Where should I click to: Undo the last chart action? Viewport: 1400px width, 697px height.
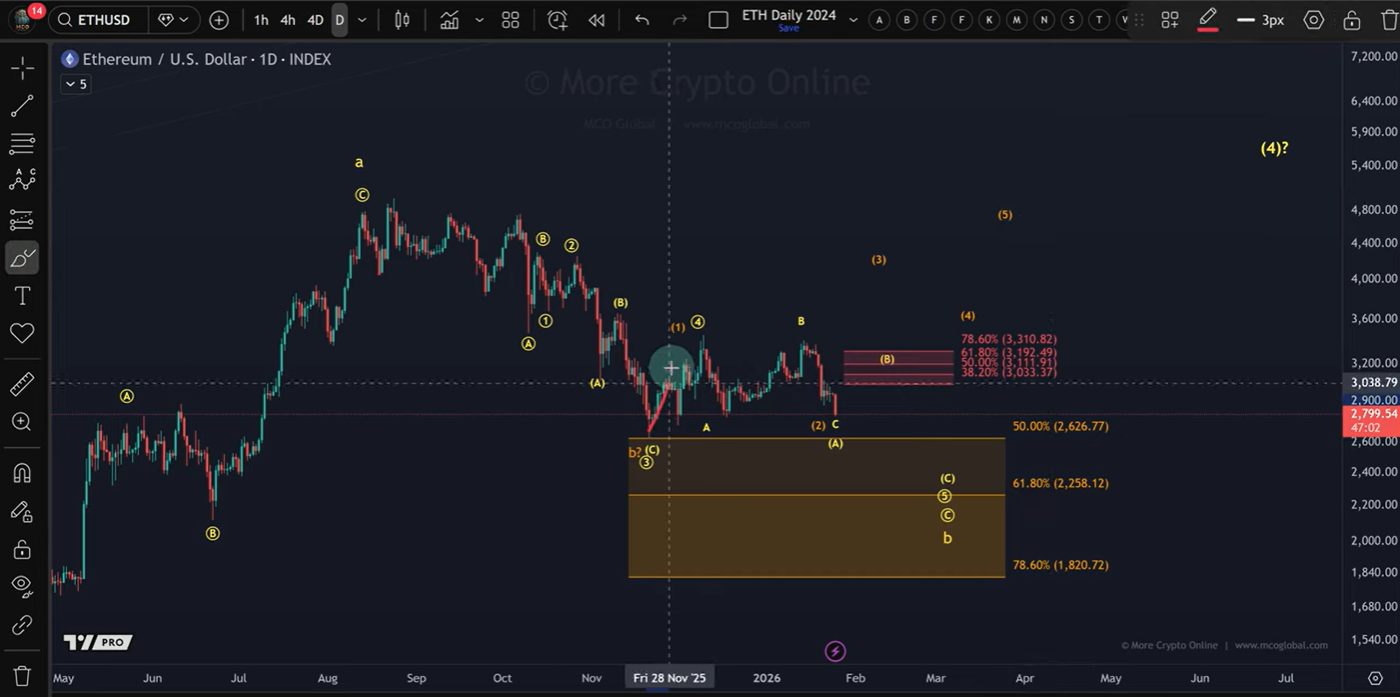[641, 19]
